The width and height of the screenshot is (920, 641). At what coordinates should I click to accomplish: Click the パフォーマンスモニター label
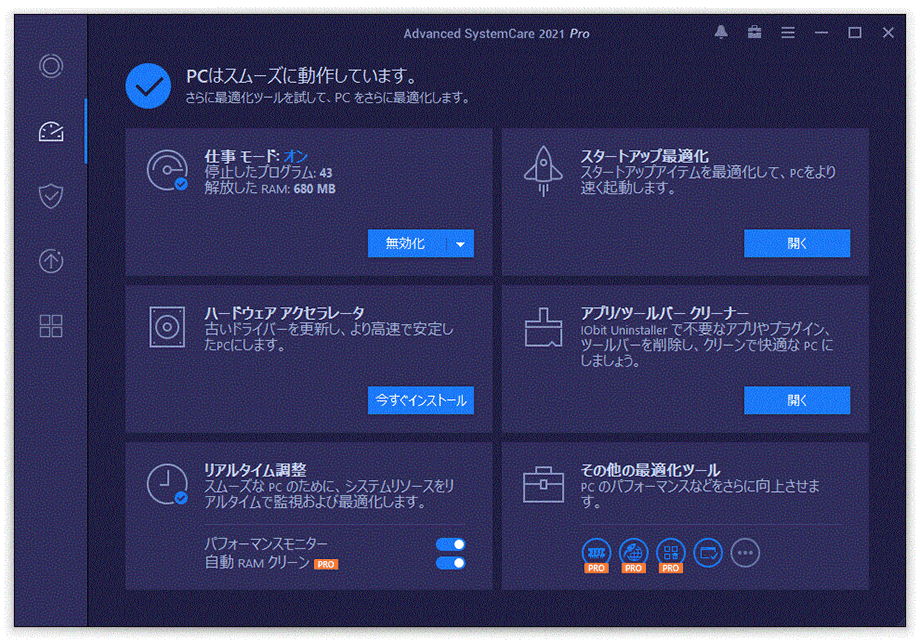(x=266, y=544)
